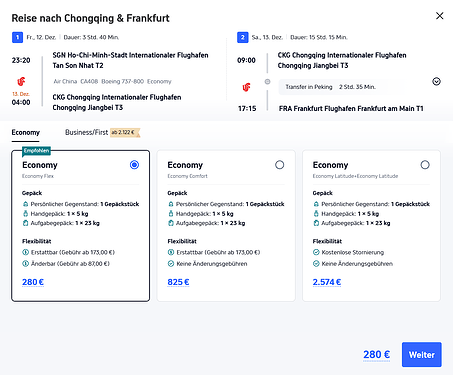Click the Kostenlose Stornierung checkmark icon

316,252
